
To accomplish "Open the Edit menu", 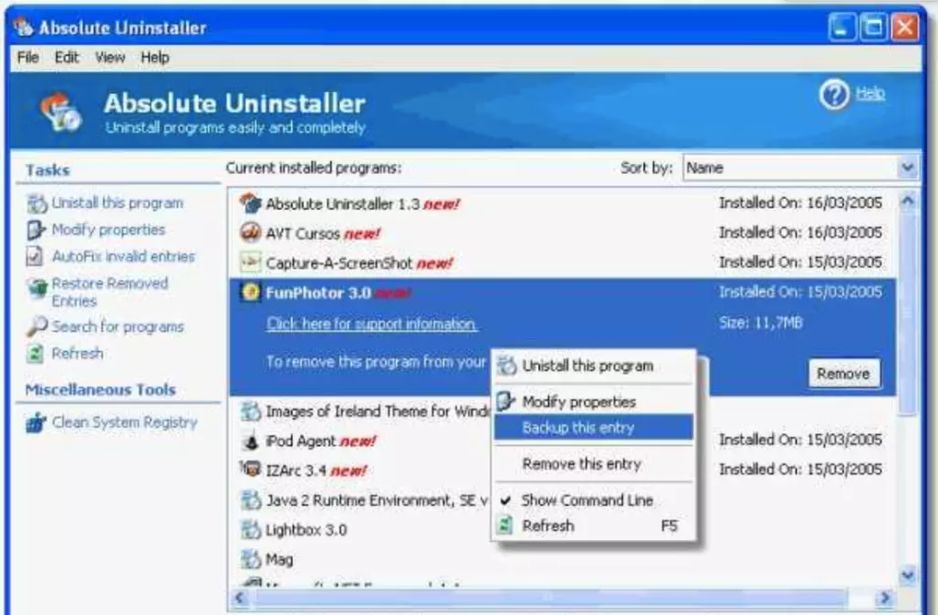I will coord(66,57).
